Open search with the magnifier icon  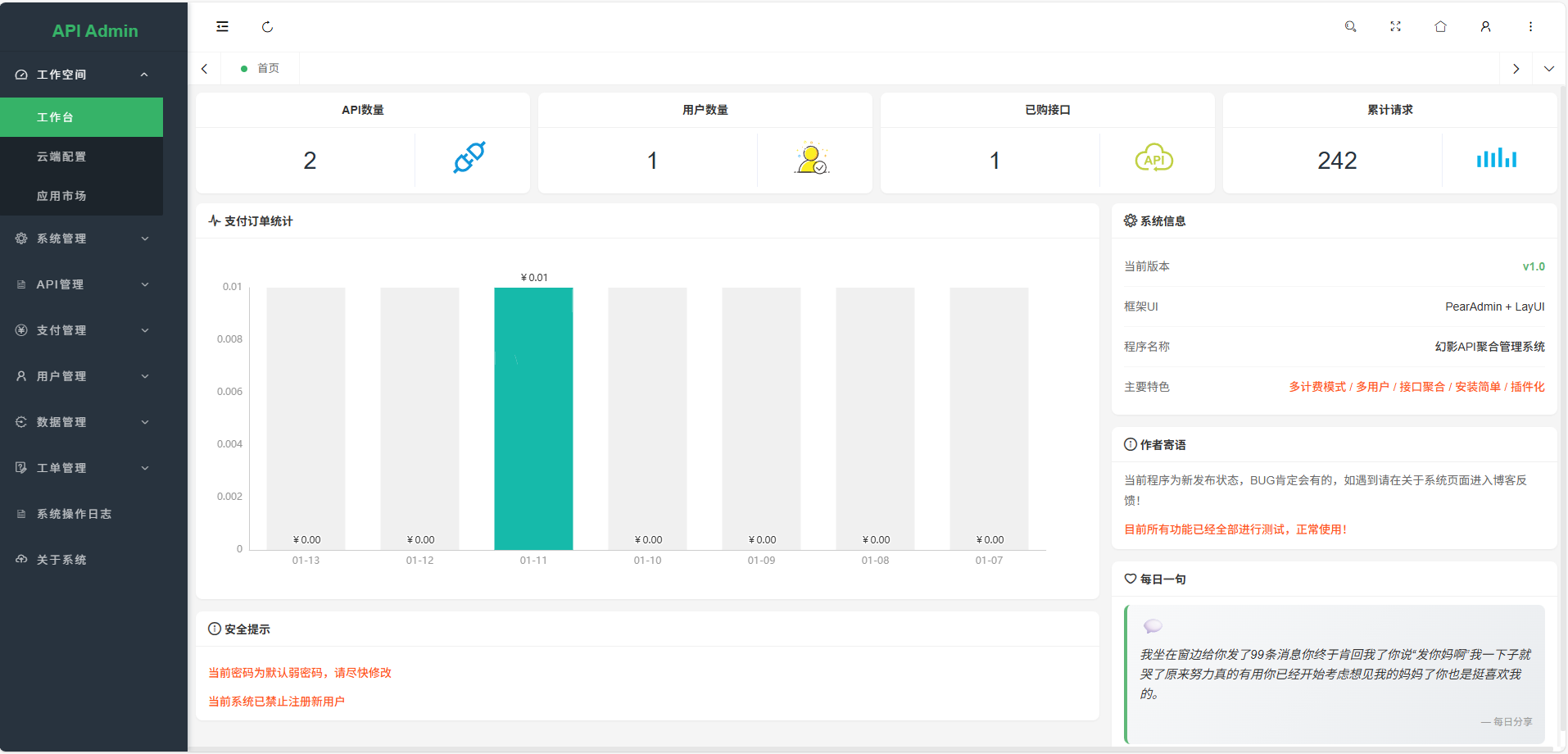coord(1350,26)
